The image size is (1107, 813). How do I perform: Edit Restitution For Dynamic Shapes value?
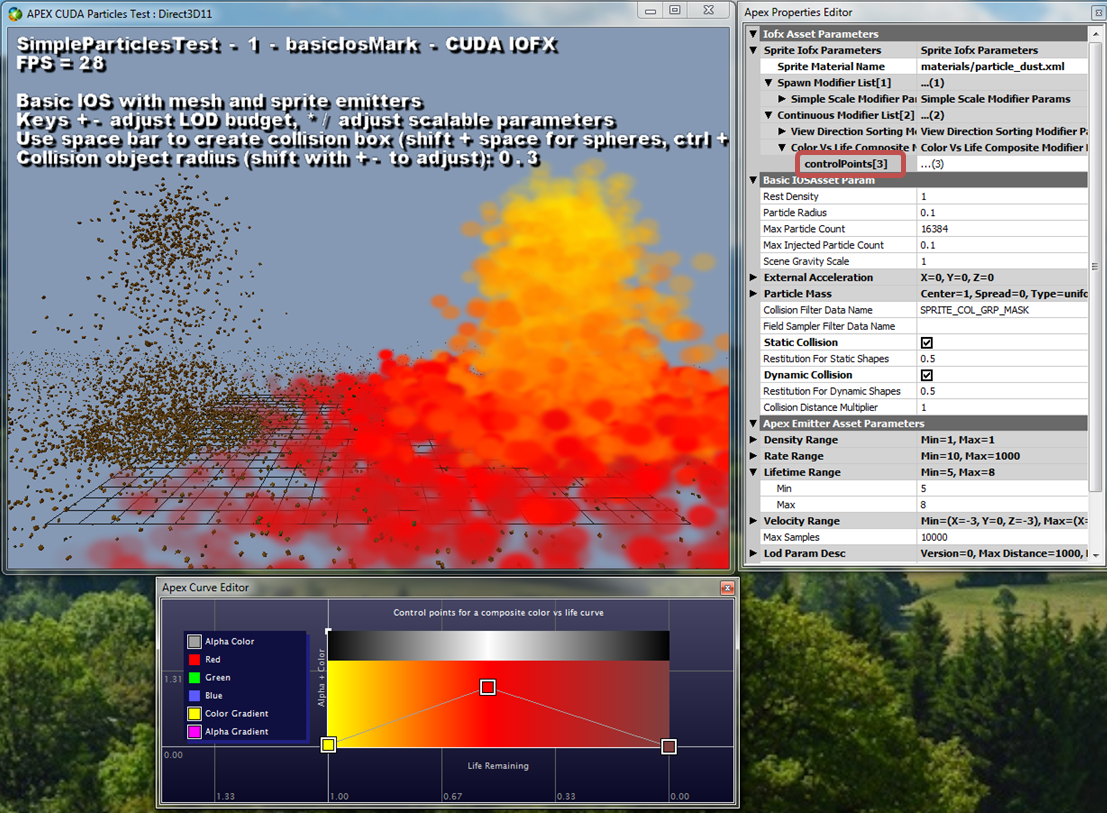(1003, 391)
